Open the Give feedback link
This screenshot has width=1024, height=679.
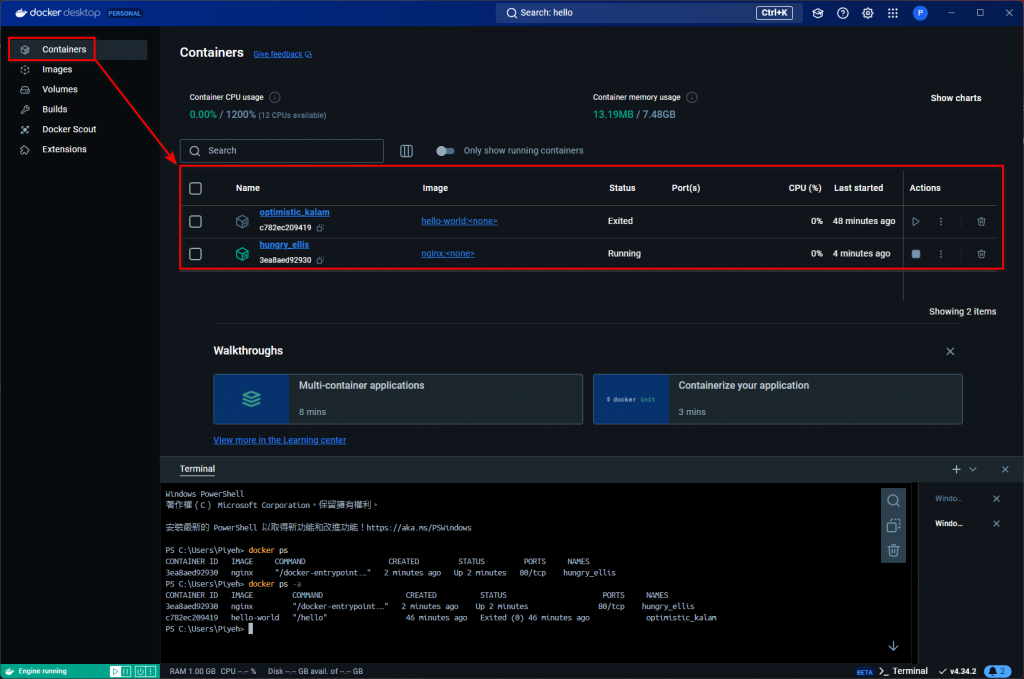[x=282, y=54]
